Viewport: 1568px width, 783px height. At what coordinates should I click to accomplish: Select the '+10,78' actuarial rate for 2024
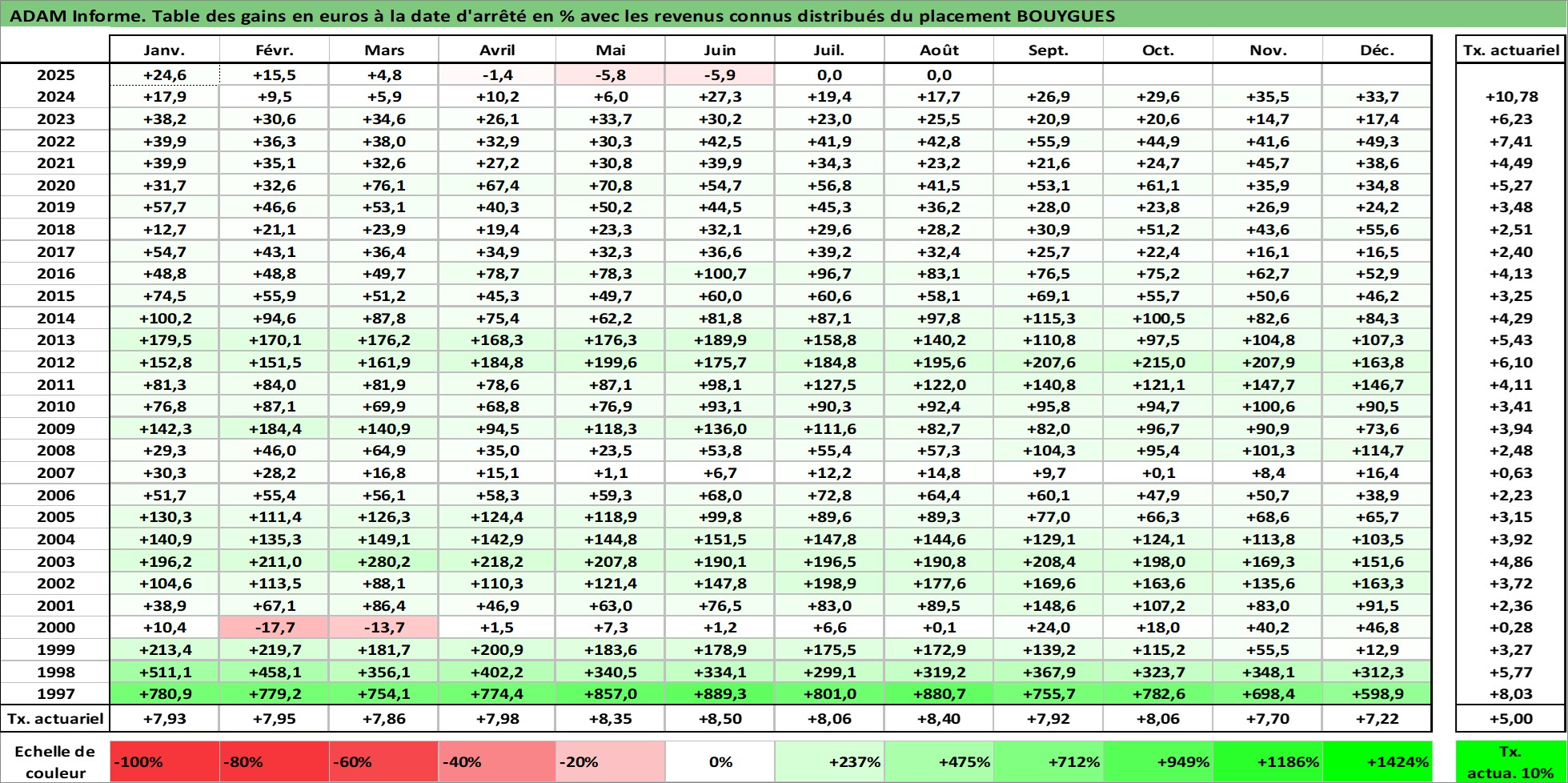click(x=1510, y=97)
